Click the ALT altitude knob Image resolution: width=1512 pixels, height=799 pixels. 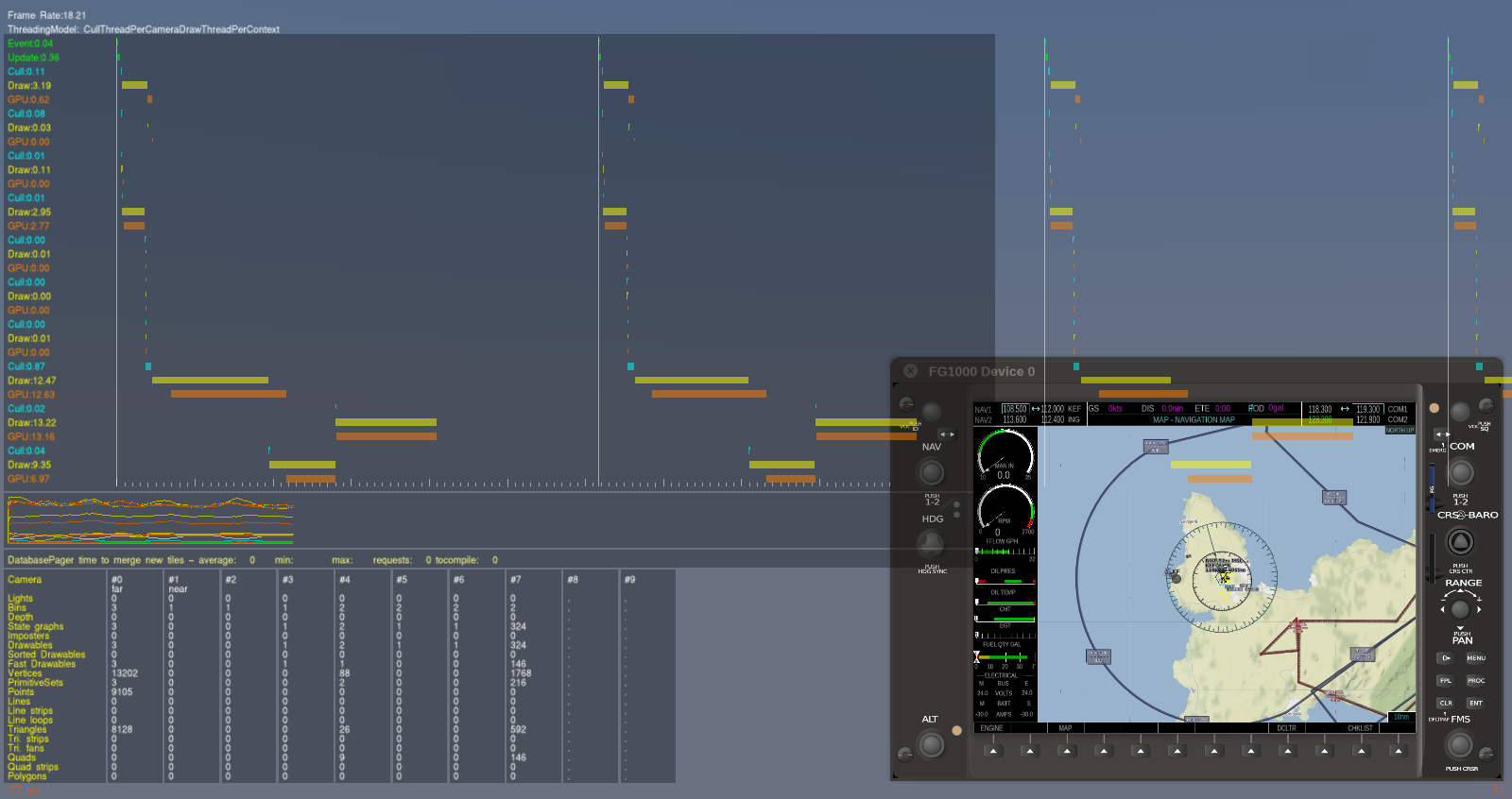click(x=931, y=745)
